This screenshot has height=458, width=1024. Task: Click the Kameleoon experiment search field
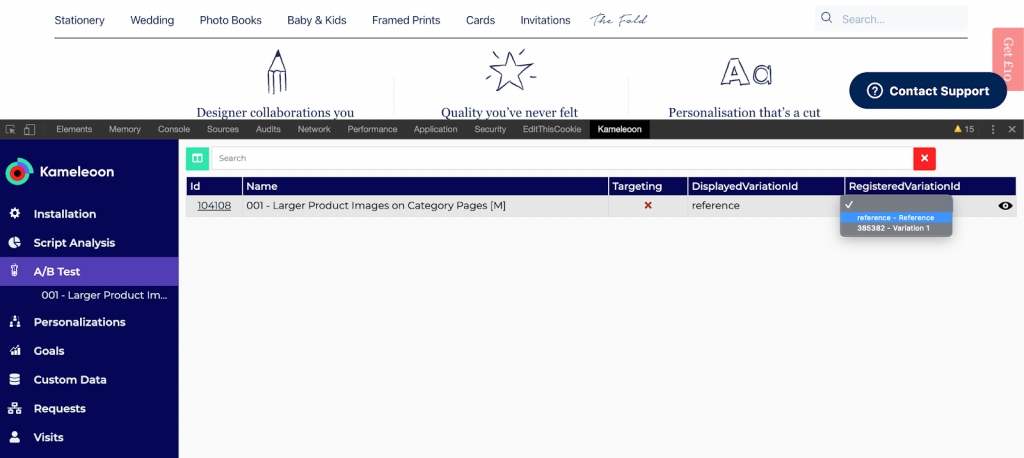560,158
